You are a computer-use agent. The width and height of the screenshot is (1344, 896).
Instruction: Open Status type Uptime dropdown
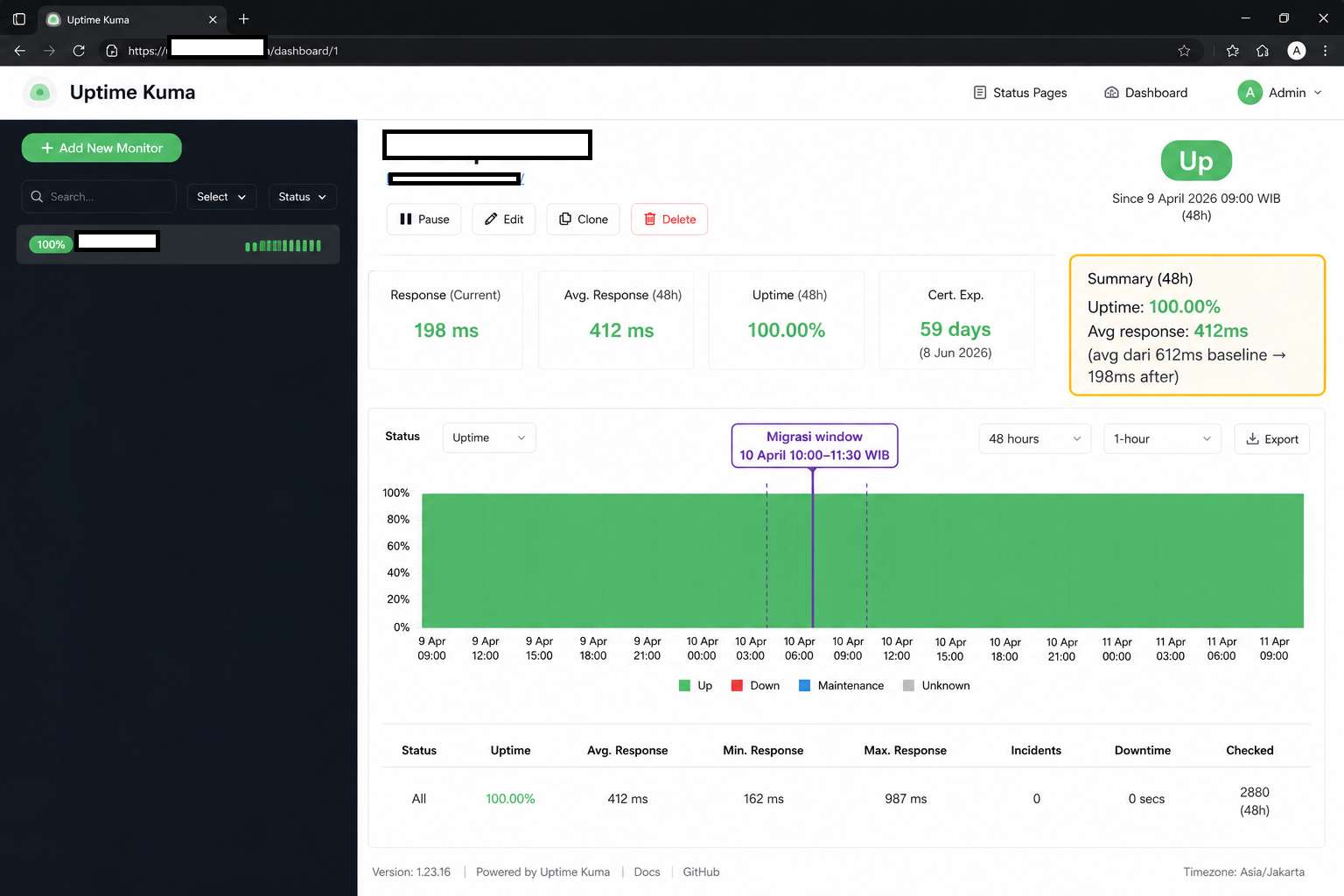pos(489,437)
